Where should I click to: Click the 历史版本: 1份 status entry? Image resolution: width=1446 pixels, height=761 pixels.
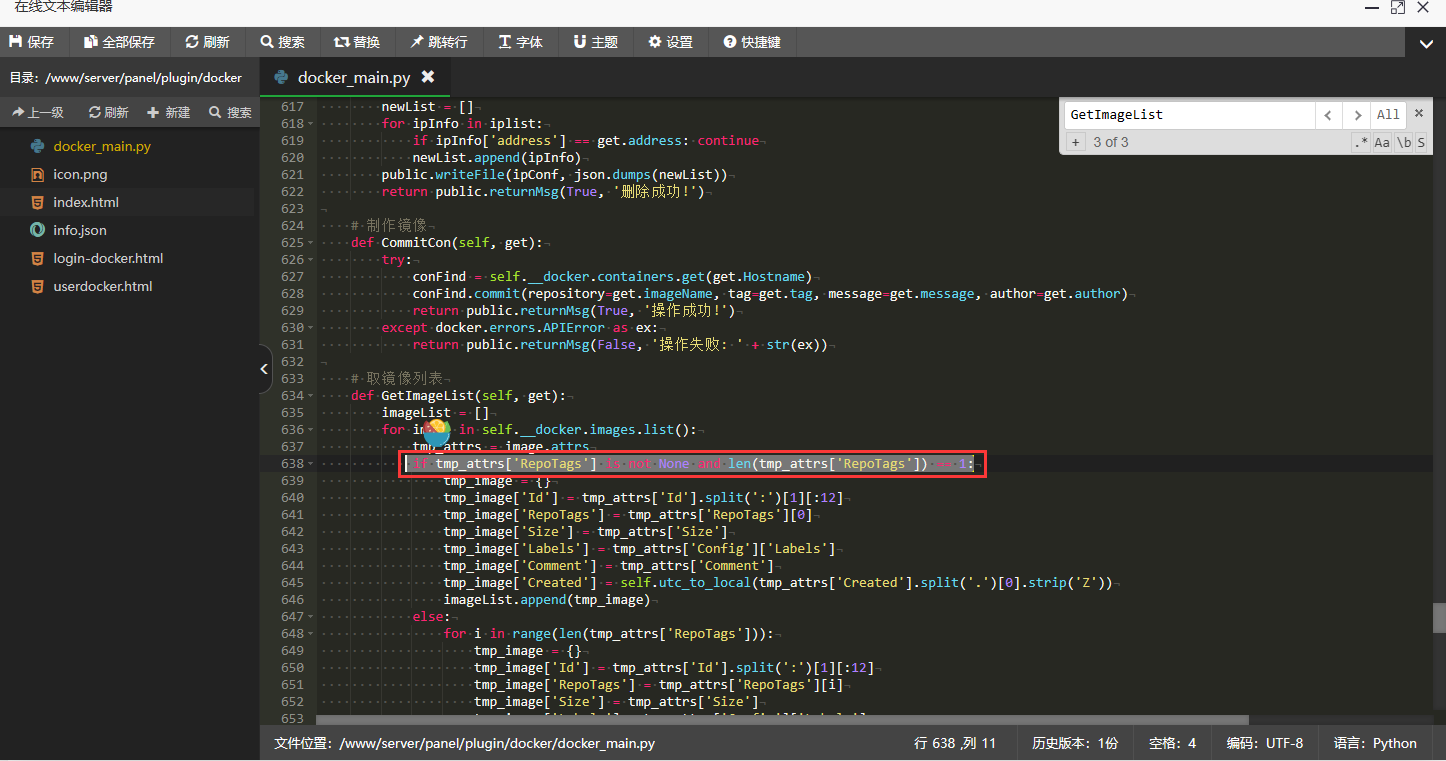point(1075,743)
